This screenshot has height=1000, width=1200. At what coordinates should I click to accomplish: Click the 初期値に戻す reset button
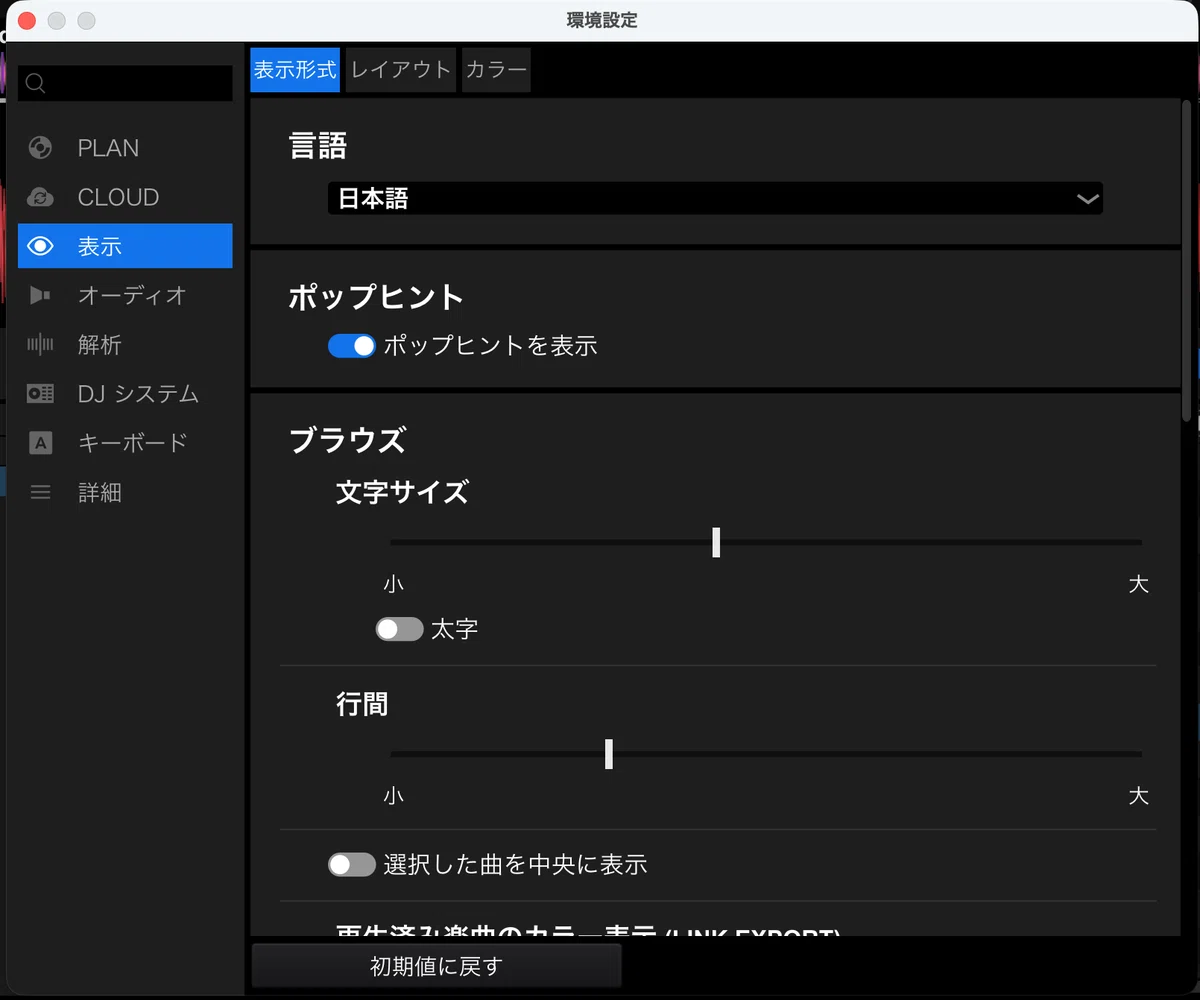(x=436, y=966)
